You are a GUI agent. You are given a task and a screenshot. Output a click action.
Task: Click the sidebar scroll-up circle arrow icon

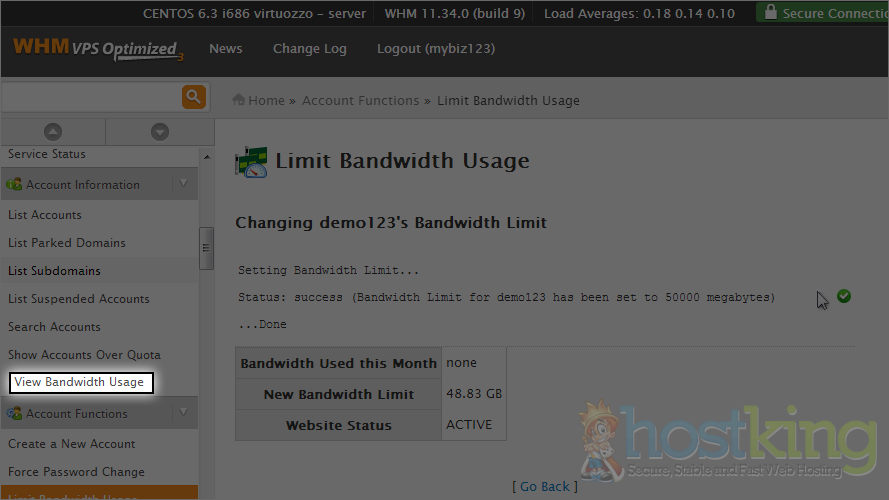click(53, 132)
